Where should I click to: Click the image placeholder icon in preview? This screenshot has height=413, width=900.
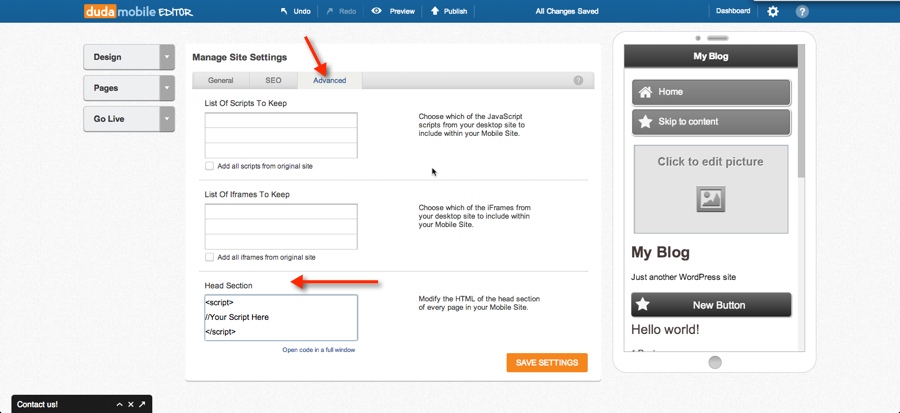(711, 199)
